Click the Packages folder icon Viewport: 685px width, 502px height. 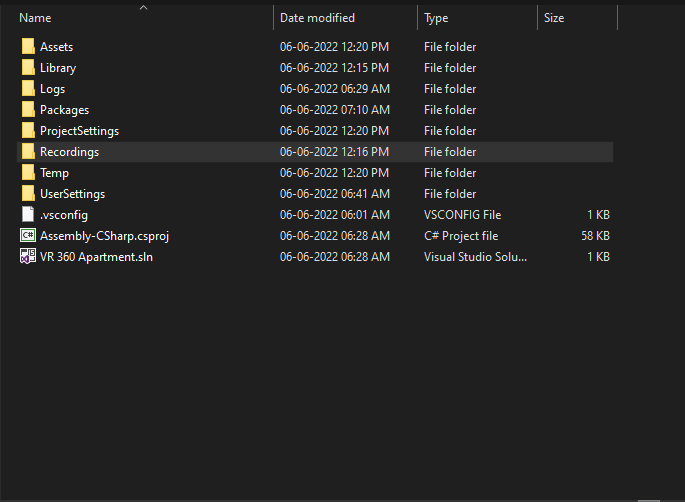coord(28,109)
